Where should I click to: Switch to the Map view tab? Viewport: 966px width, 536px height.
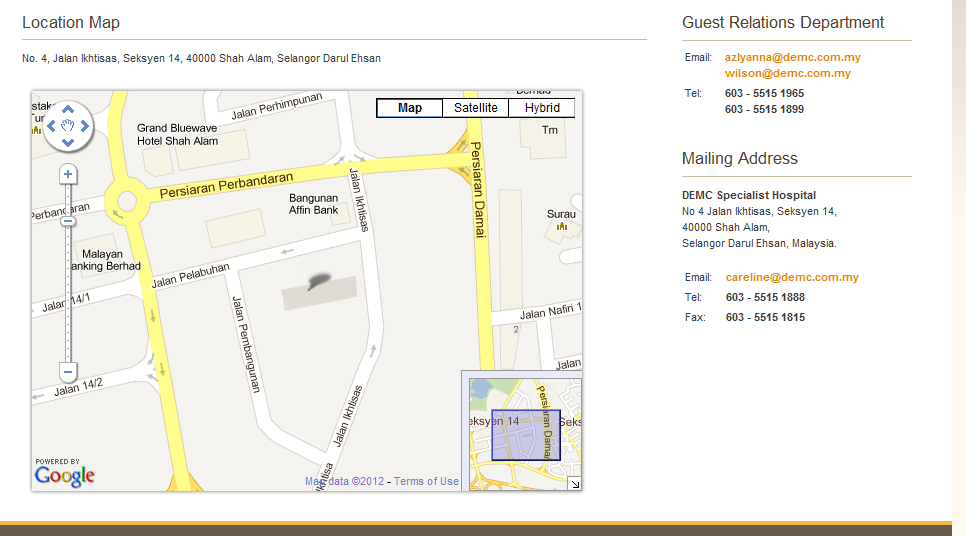pos(410,108)
